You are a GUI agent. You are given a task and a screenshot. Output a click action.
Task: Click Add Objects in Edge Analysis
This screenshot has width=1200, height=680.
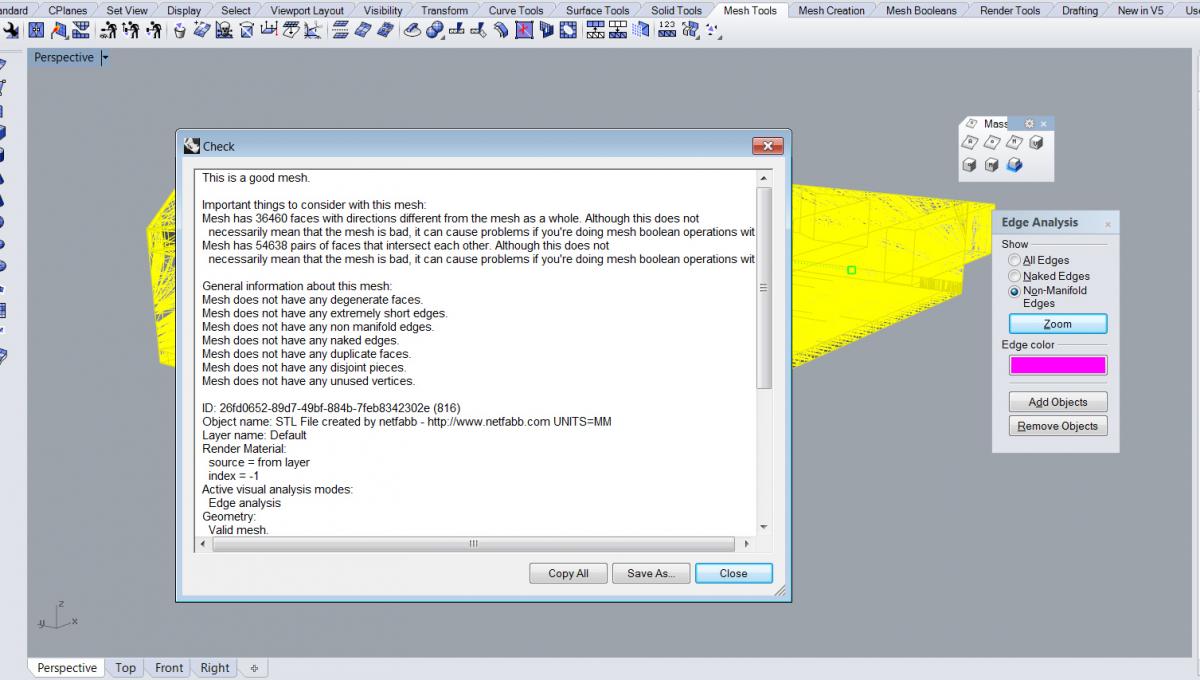pyautogui.click(x=1058, y=402)
